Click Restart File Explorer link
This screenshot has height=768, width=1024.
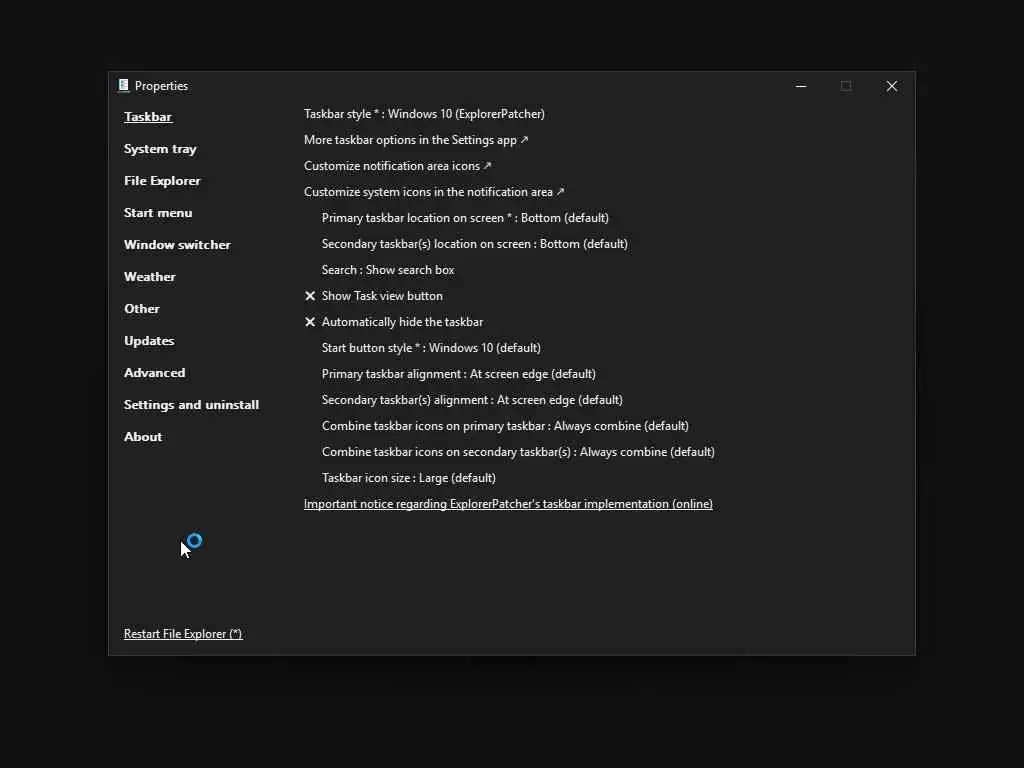click(183, 634)
